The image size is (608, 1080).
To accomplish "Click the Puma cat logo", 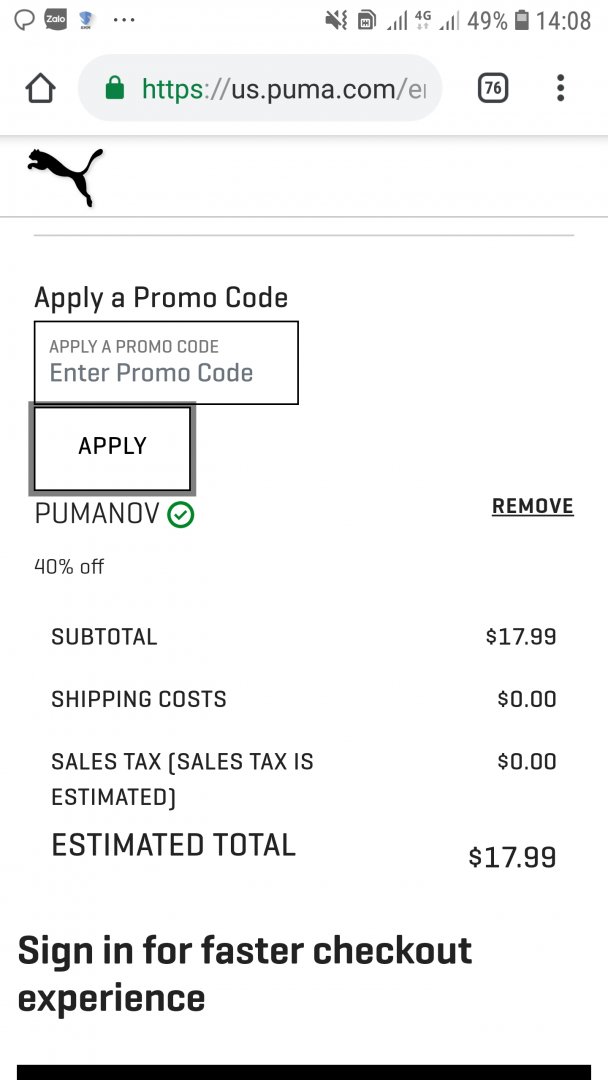I will (x=65, y=175).
